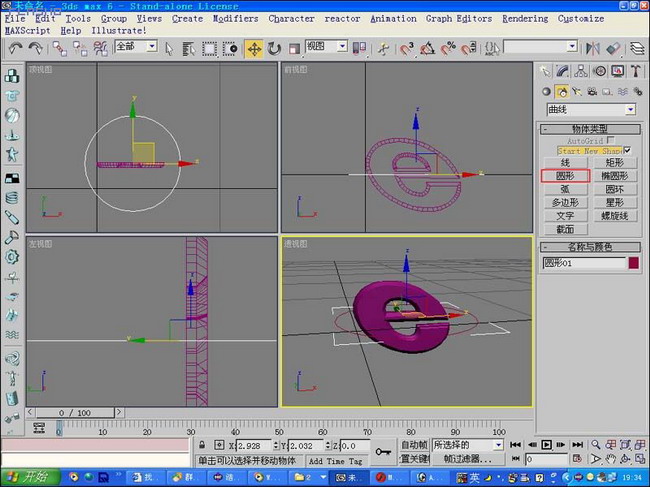Open the Create panel tab icon
Viewport: 650px width, 487px height.
tap(545, 71)
